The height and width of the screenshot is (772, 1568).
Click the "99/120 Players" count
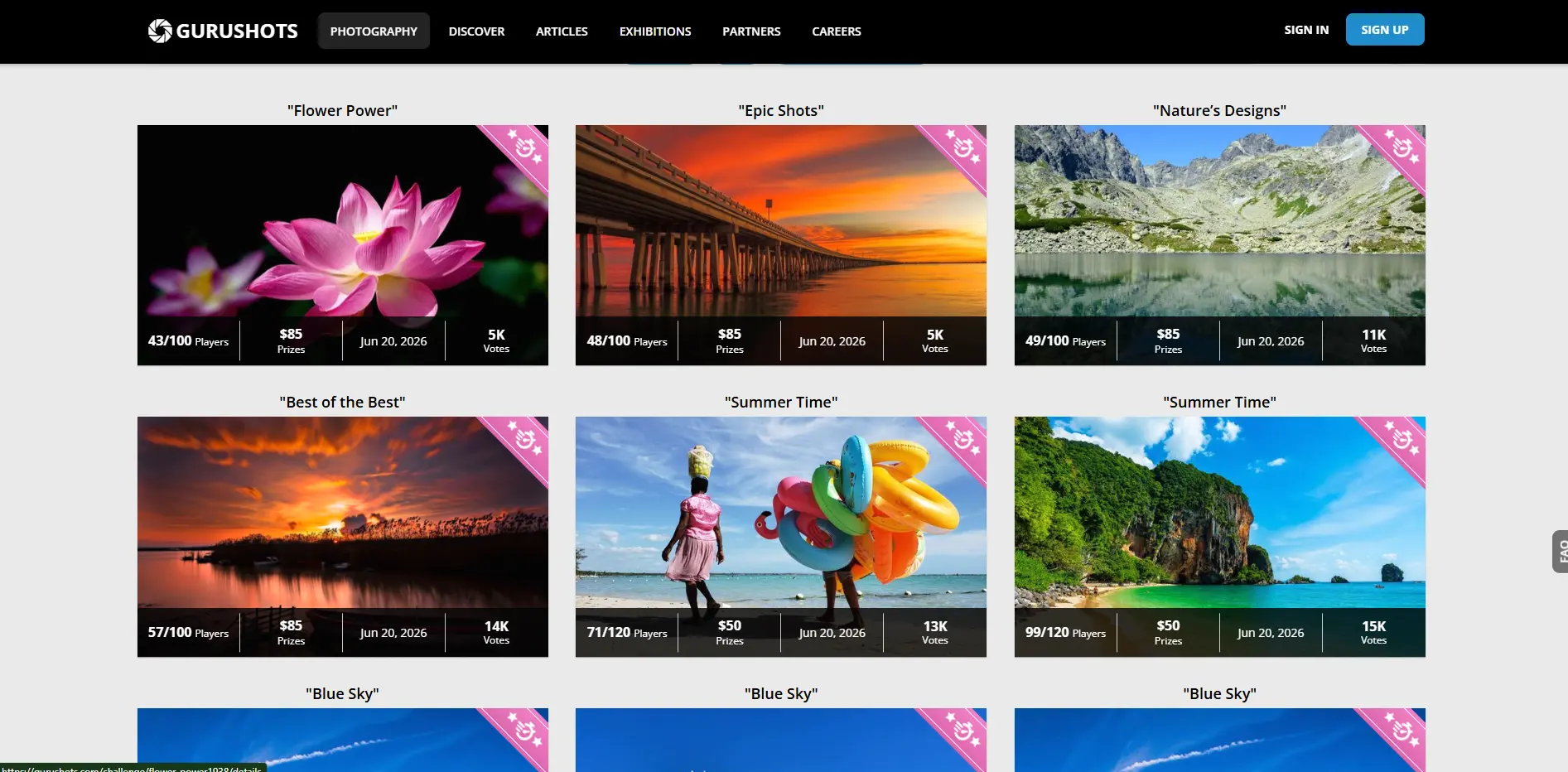(x=1065, y=632)
